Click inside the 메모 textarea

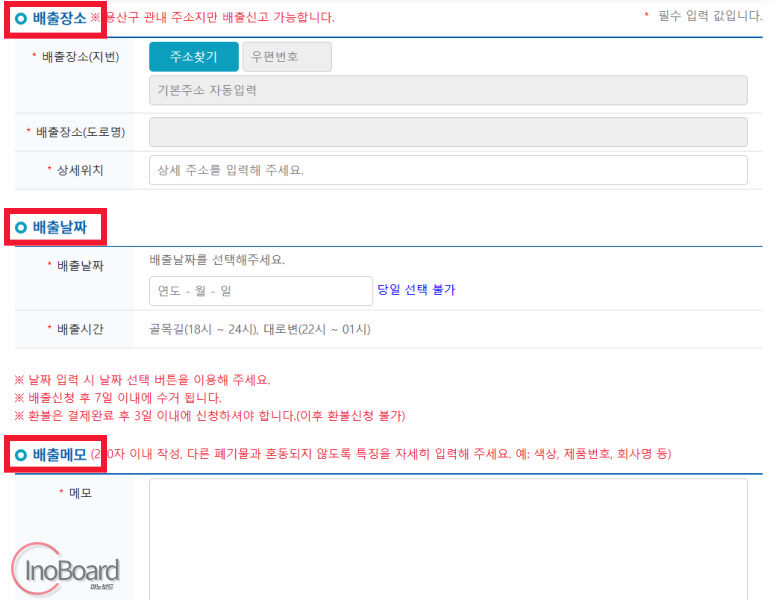pos(448,539)
